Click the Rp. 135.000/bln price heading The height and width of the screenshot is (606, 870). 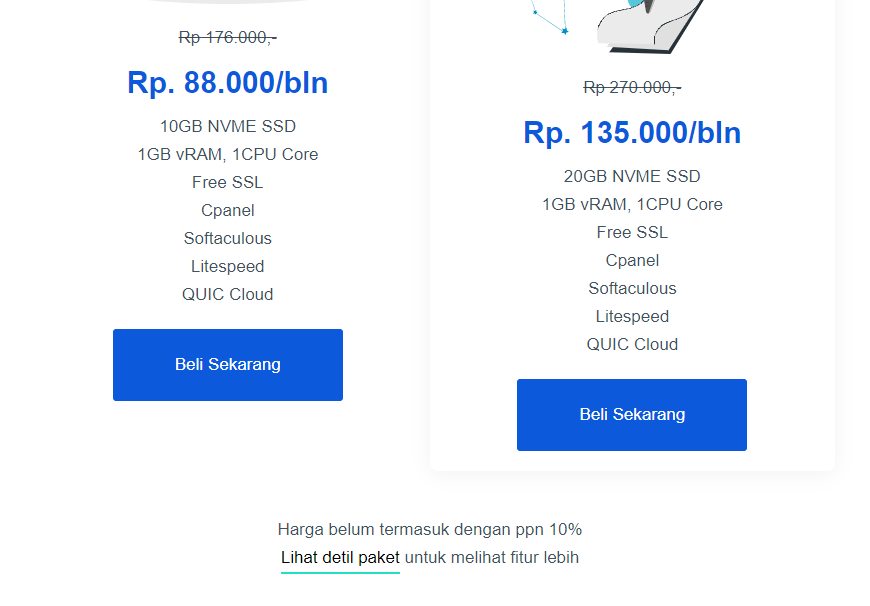(632, 133)
